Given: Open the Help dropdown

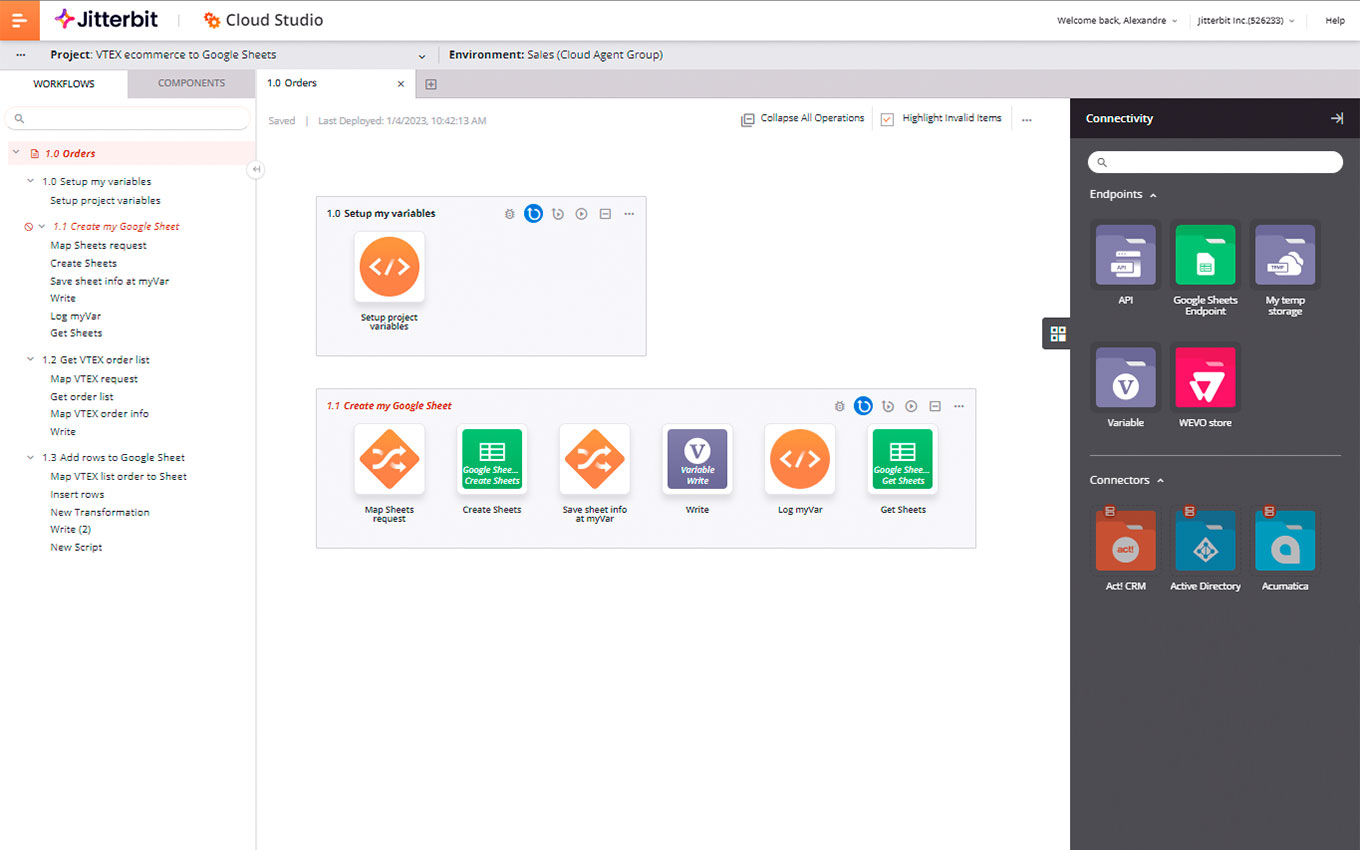Looking at the screenshot, I should coord(1335,20).
